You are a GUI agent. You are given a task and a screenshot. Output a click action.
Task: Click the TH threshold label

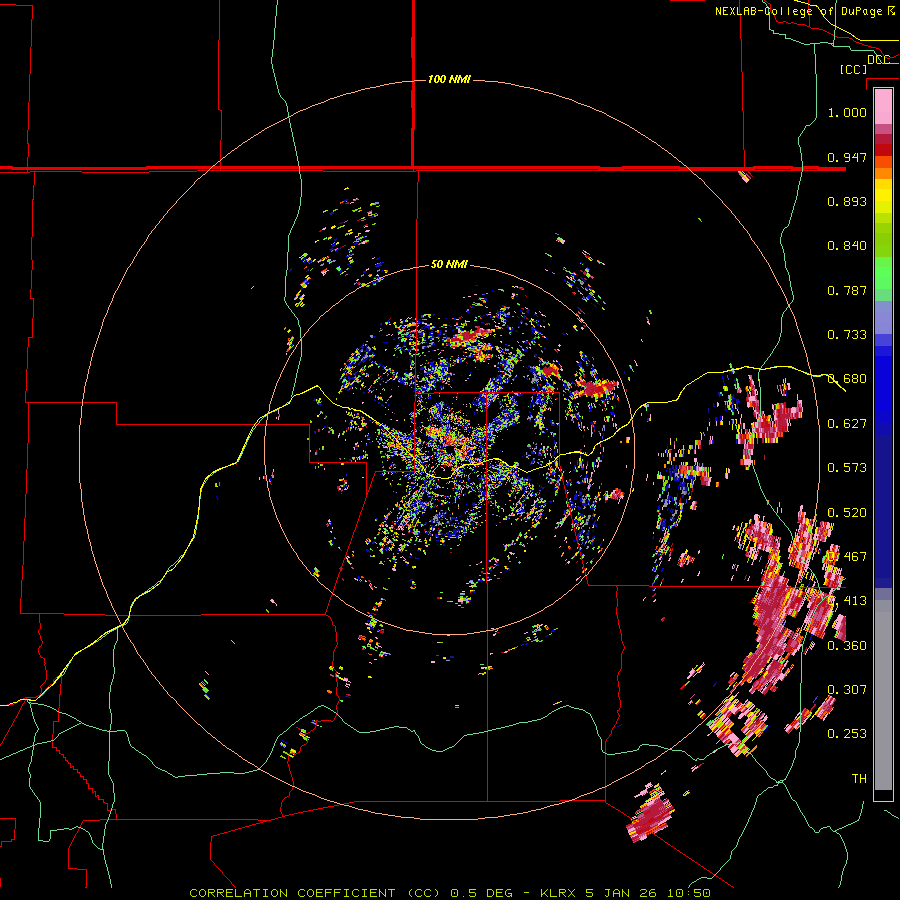[859, 778]
